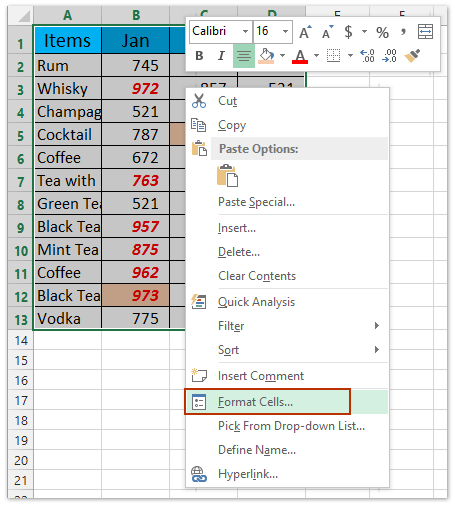Viewport: 455px width, 506px height.
Task: Expand the Filter submenu arrow
Action: [x=377, y=326]
